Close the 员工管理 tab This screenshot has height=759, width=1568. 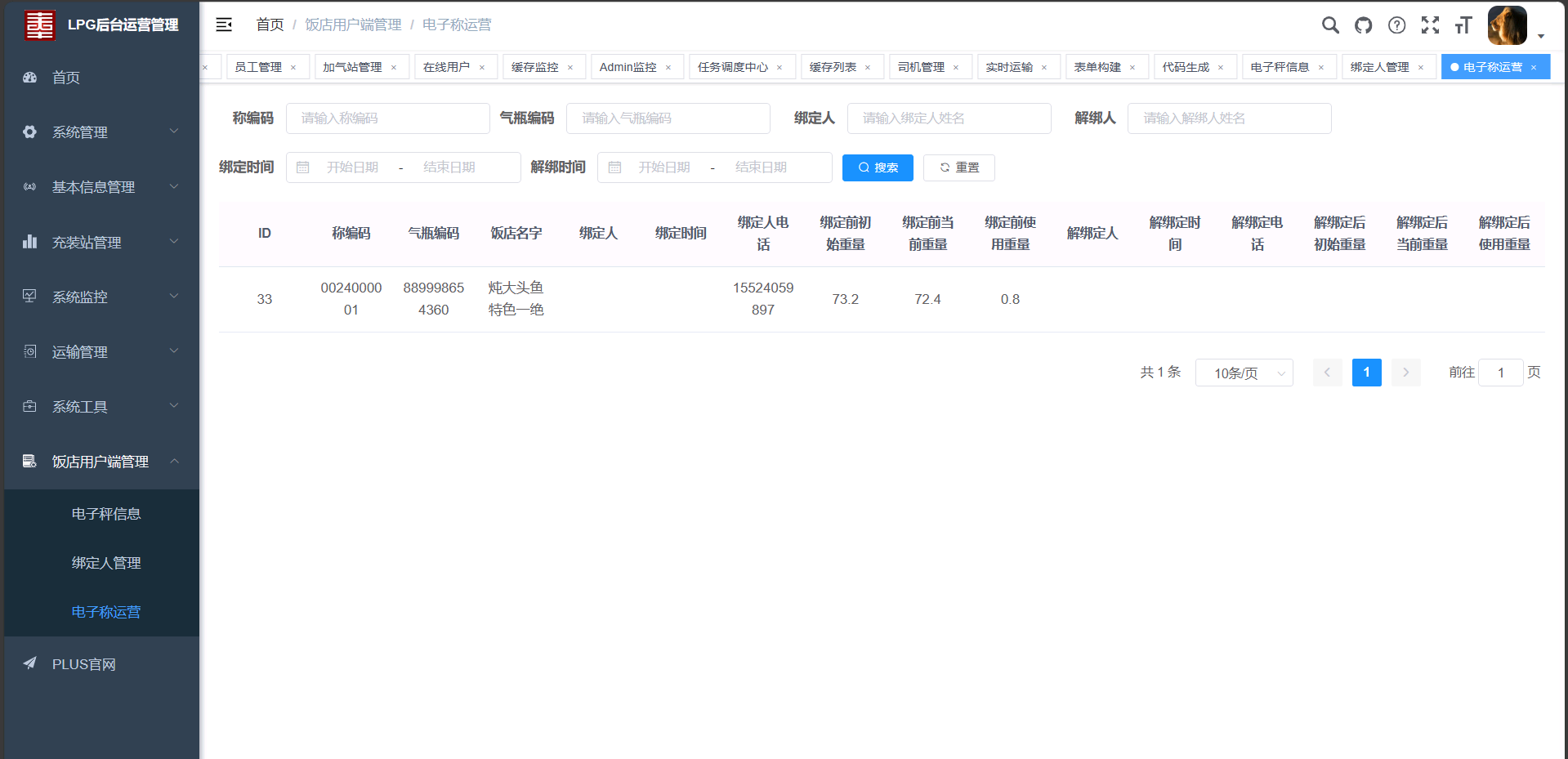(293, 68)
